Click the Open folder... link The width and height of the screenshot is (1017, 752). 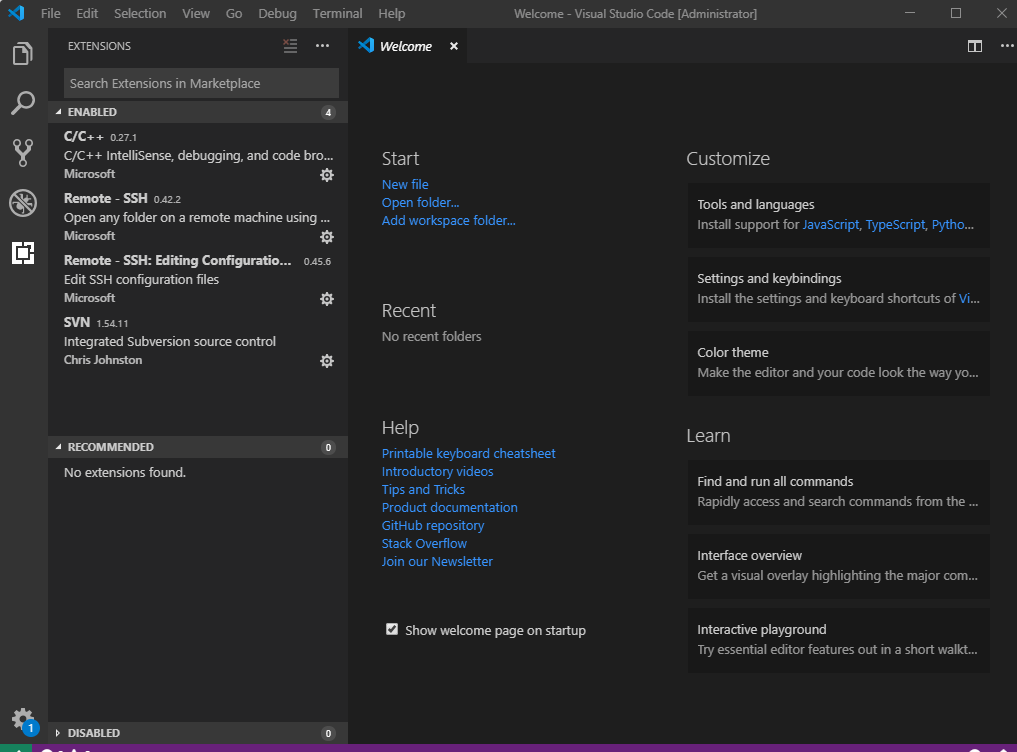point(420,202)
